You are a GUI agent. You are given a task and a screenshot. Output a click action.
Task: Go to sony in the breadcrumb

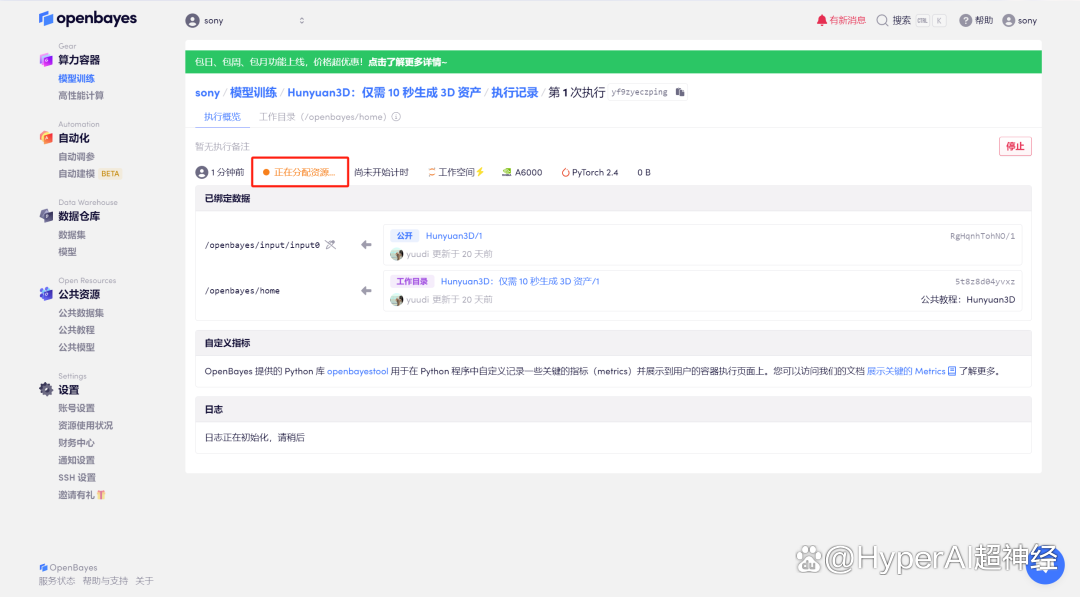[207, 92]
